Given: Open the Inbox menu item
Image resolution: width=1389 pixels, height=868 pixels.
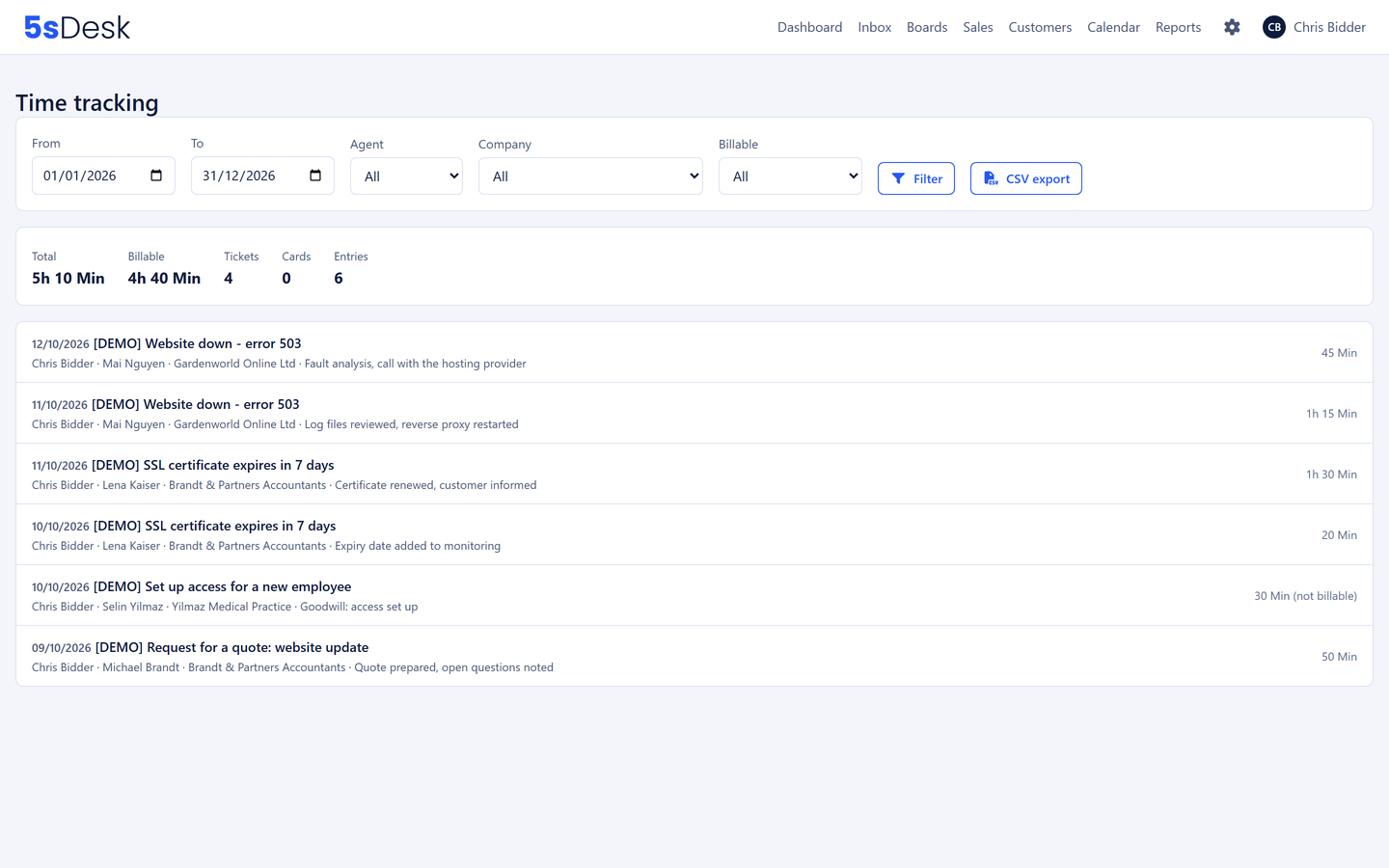Looking at the screenshot, I should 875,27.
